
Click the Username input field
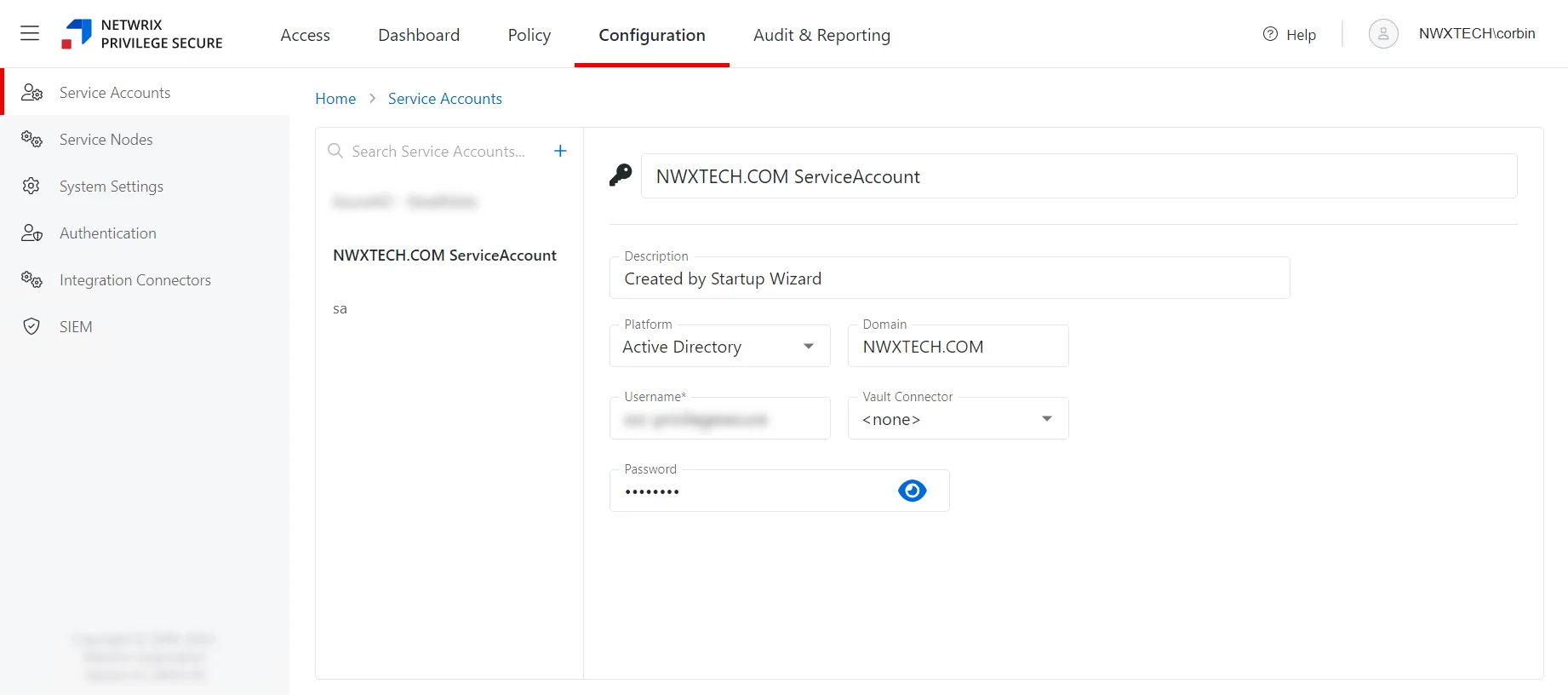point(719,418)
